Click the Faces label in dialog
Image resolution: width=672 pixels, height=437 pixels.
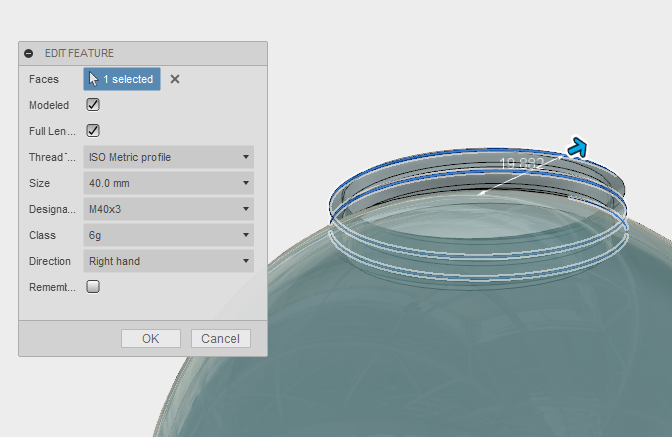click(x=44, y=79)
